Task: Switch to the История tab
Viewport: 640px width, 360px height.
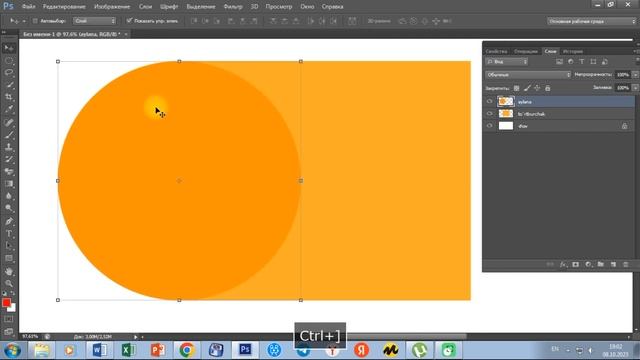Action: pos(573,51)
